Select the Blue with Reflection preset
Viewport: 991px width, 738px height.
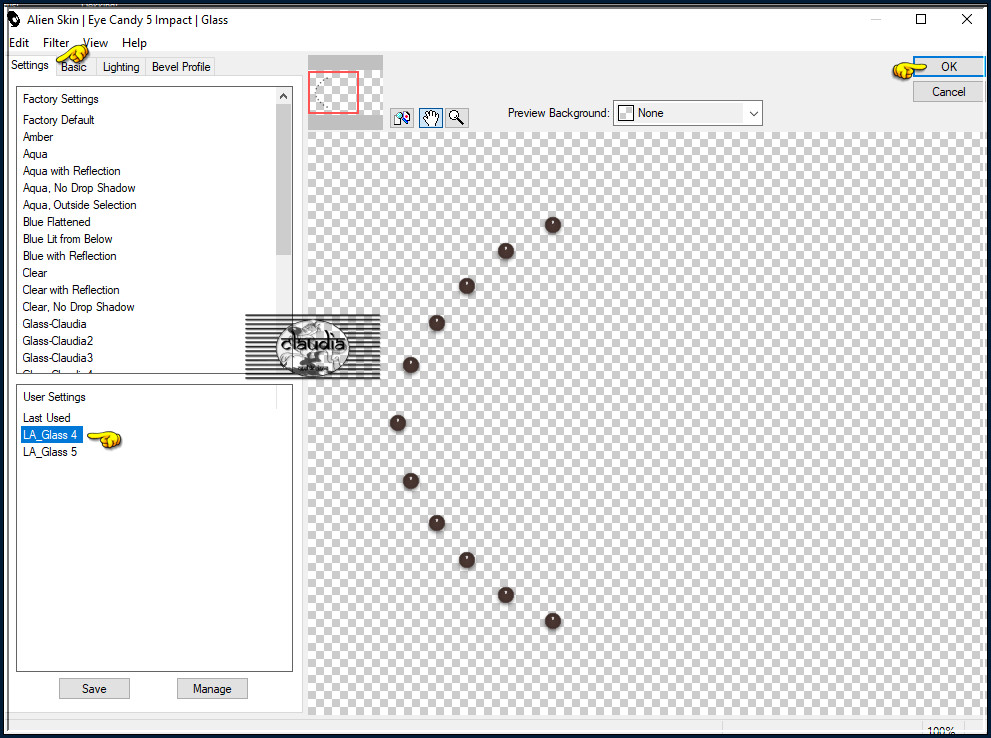click(x=70, y=257)
